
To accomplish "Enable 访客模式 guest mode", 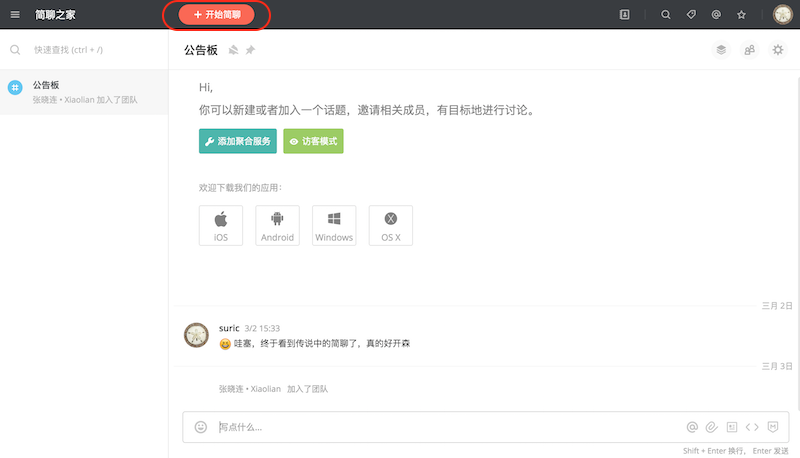I will (313, 142).
